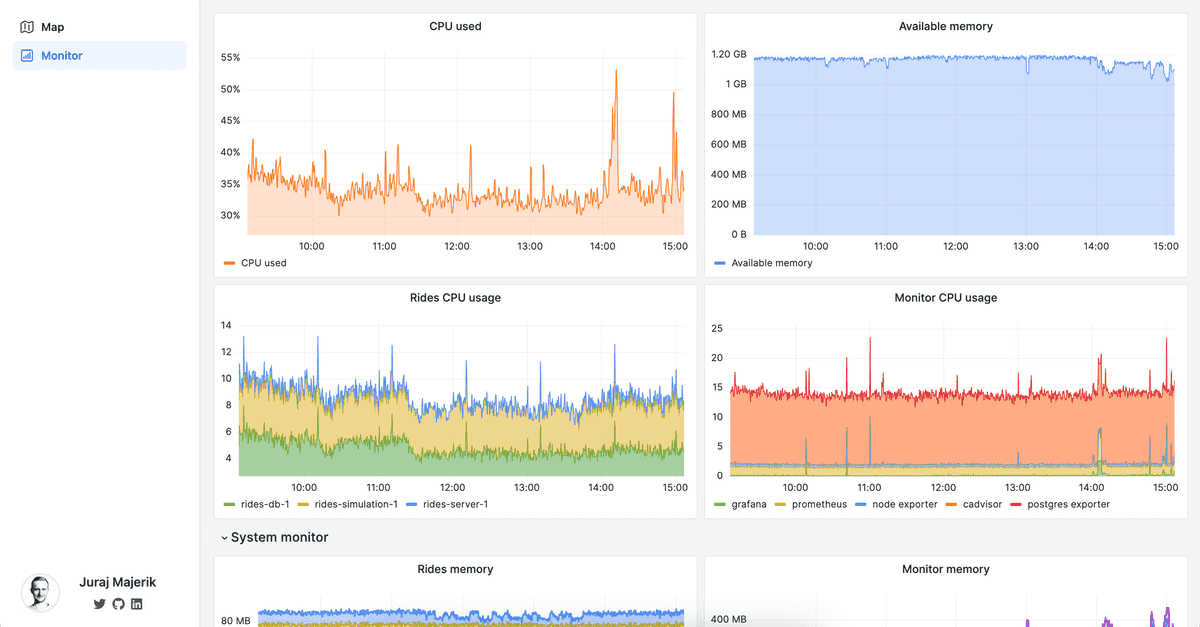The width and height of the screenshot is (1200, 627).
Task: Click the Rides memory panel title
Action: pyautogui.click(x=455, y=569)
